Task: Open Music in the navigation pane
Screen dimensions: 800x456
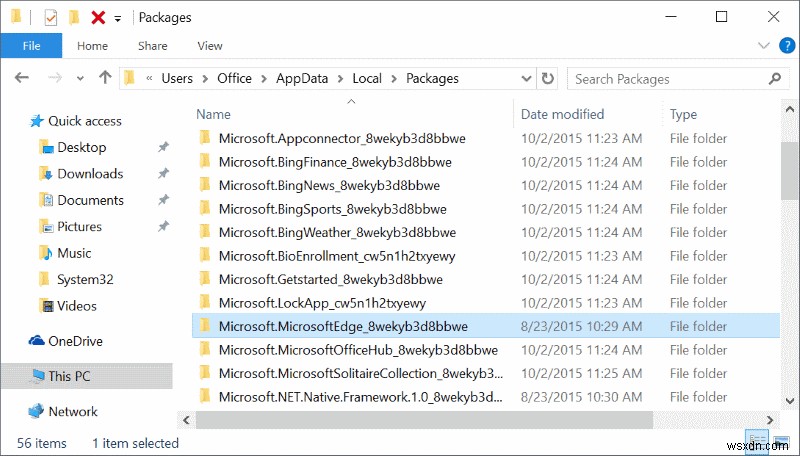Action: tap(74, 253)
